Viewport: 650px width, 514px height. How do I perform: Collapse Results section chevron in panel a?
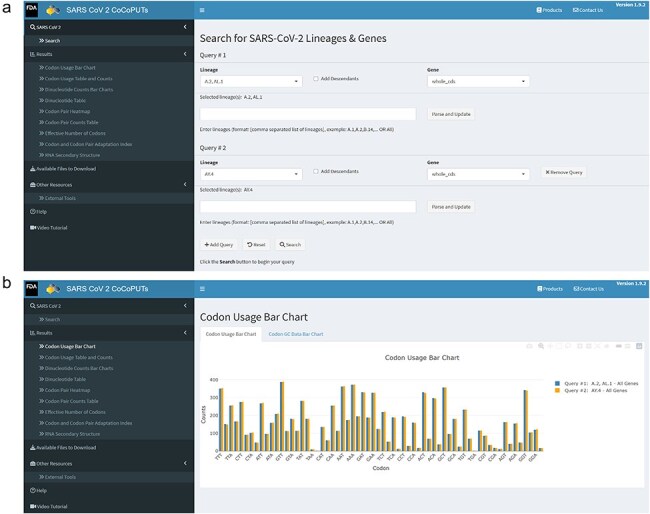185,54
